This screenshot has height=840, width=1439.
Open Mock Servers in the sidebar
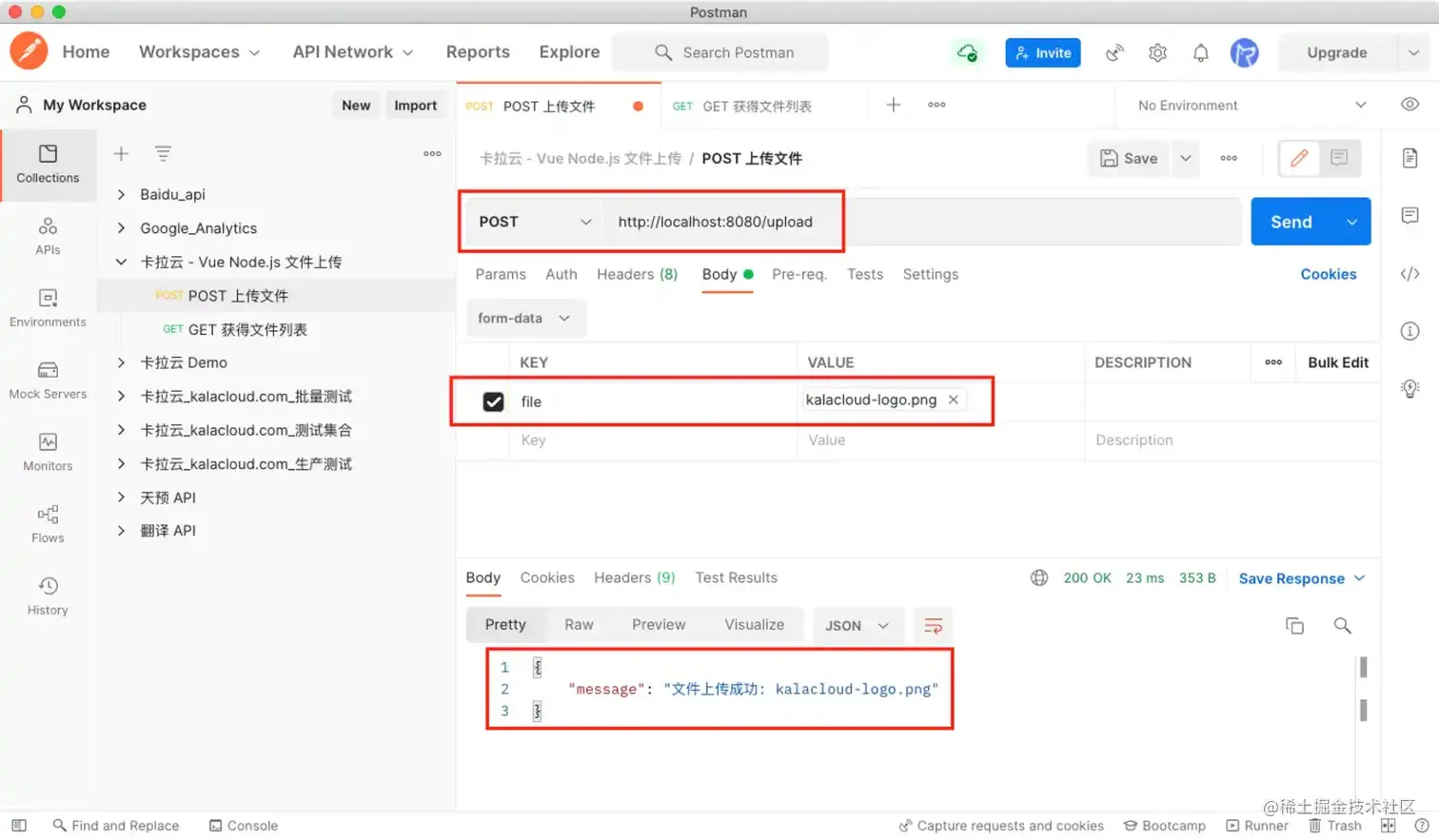click(x=48, y=381)
